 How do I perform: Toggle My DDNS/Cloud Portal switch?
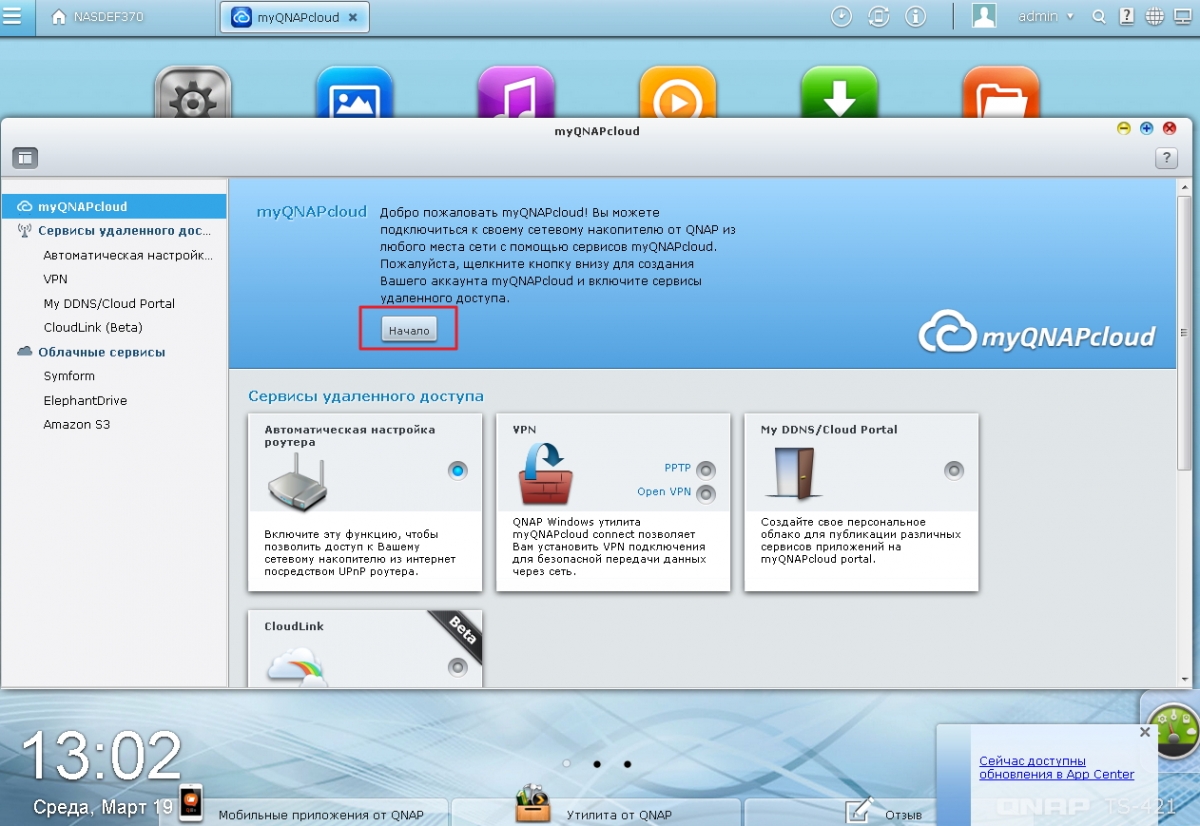coord(954,470)
